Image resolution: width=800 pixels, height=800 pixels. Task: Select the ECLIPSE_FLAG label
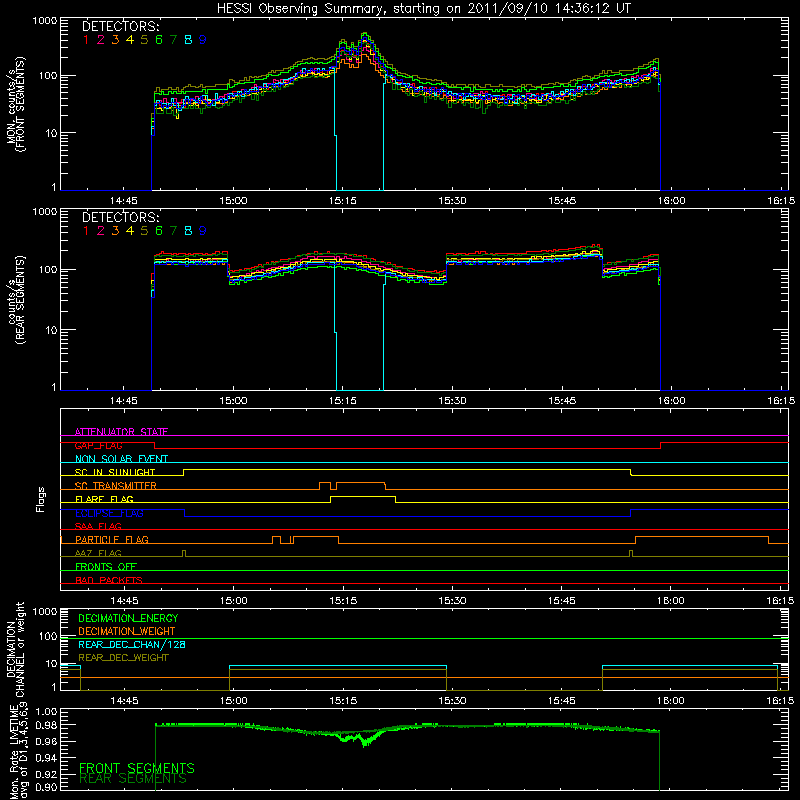point(109,513)
